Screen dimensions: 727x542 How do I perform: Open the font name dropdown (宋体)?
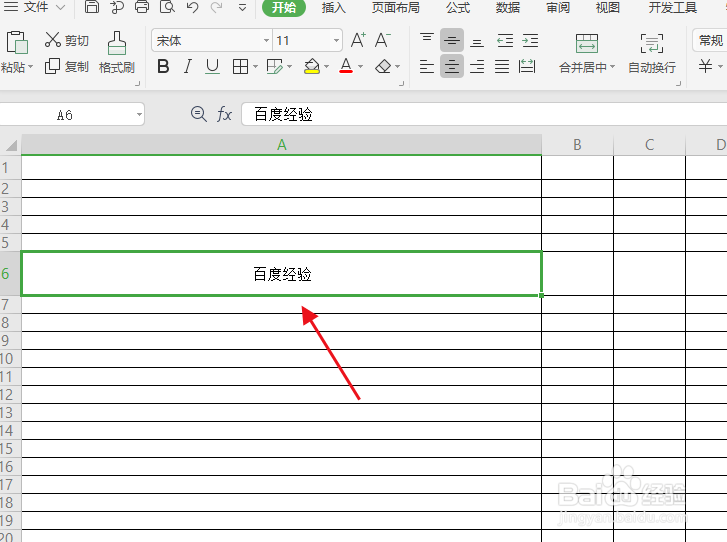(266, 41)
